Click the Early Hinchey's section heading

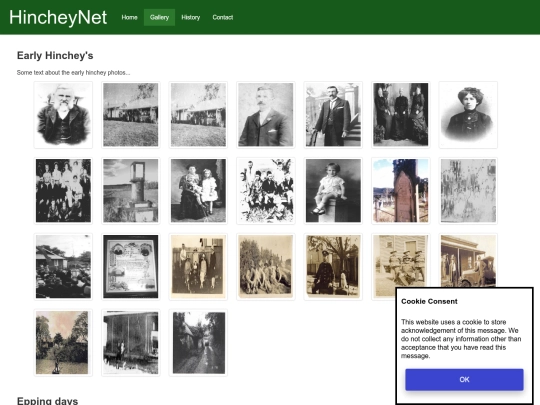[x=55, y=55]
